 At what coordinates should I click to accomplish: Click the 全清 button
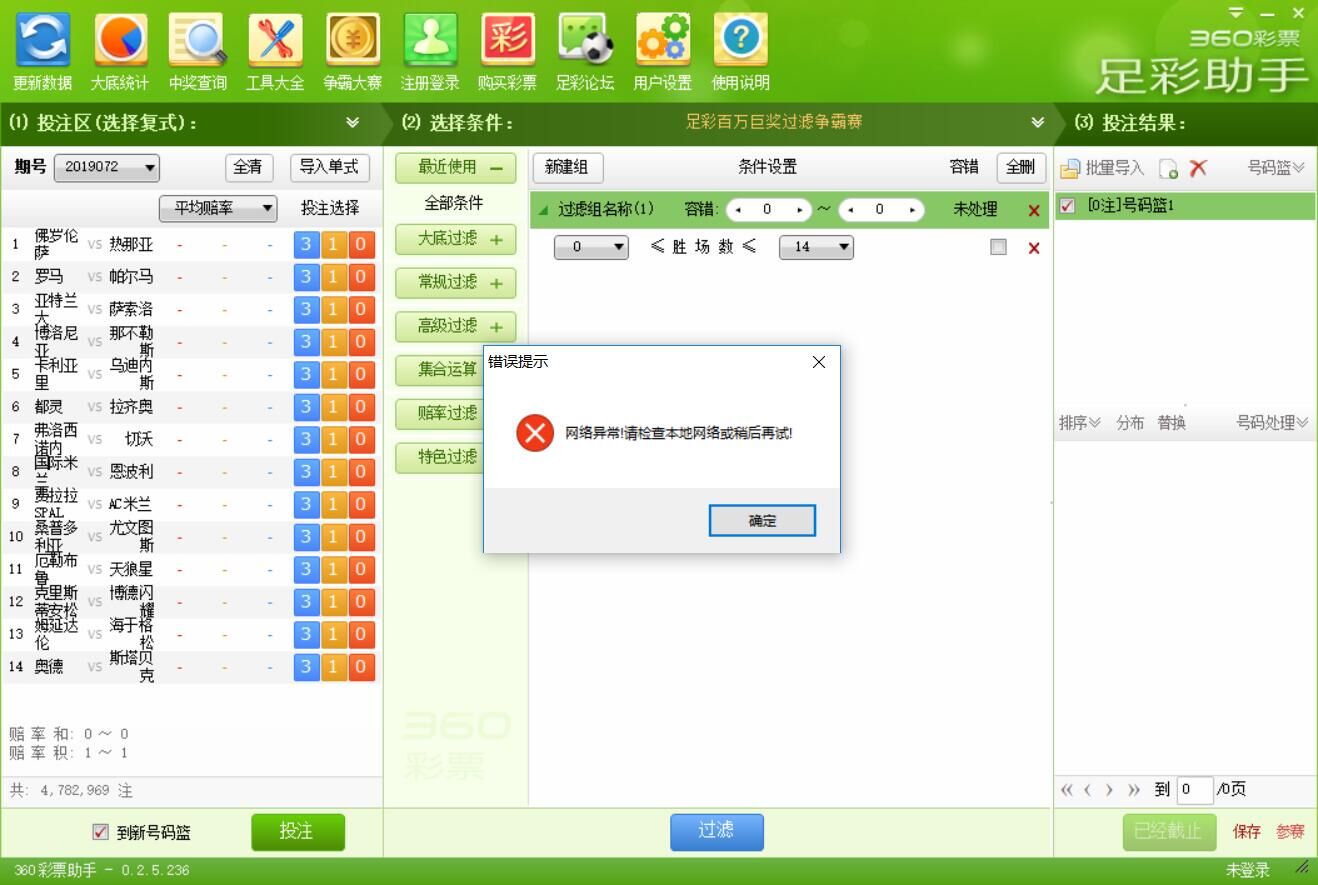coord(247,167)
